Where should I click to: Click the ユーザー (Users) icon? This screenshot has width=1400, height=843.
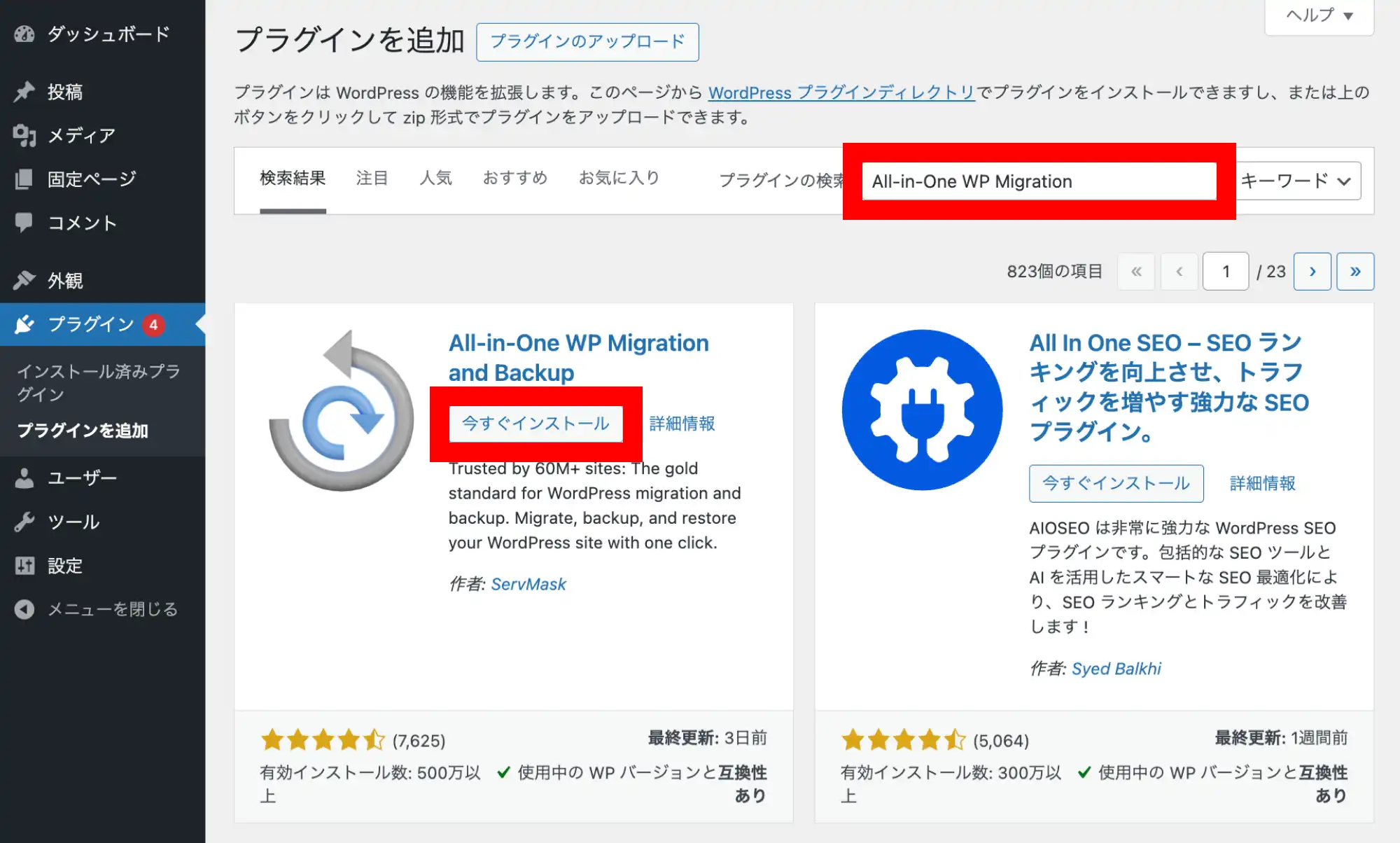click(24, 477)
